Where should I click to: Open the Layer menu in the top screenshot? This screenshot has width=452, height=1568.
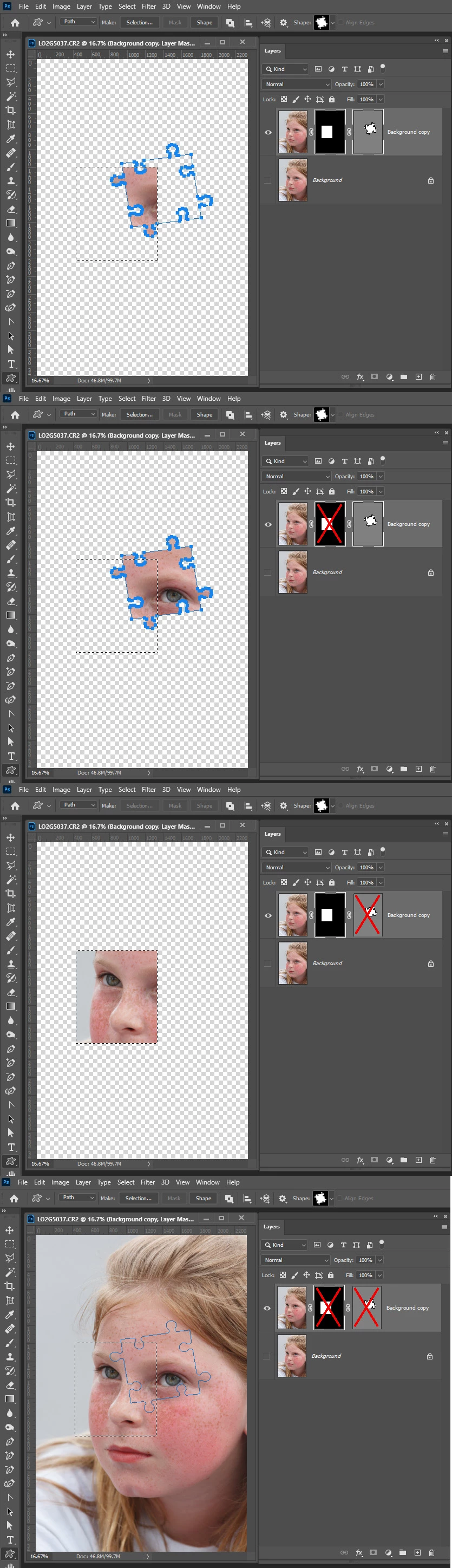[84, 6]
